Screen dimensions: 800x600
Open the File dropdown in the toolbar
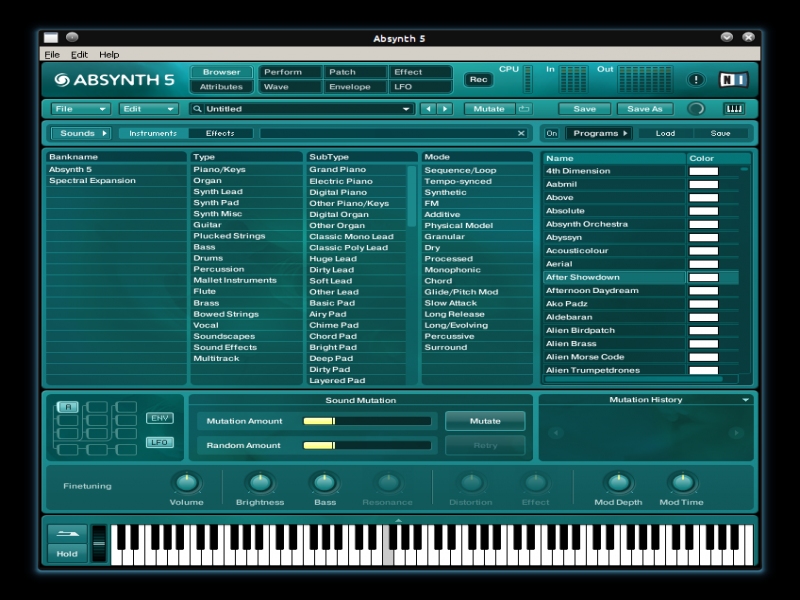(x=81, y=109)
